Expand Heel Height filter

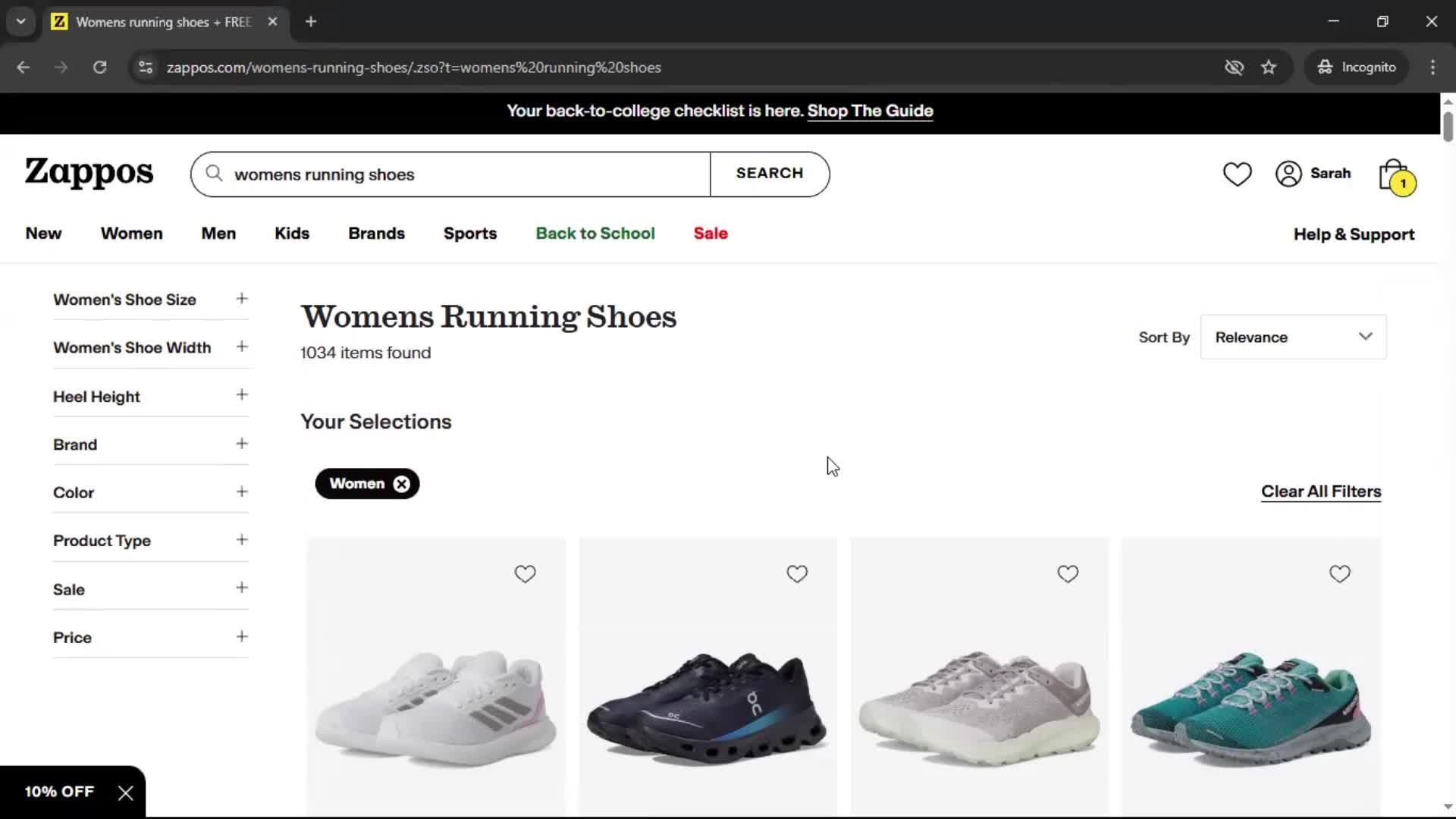(151, 396)
